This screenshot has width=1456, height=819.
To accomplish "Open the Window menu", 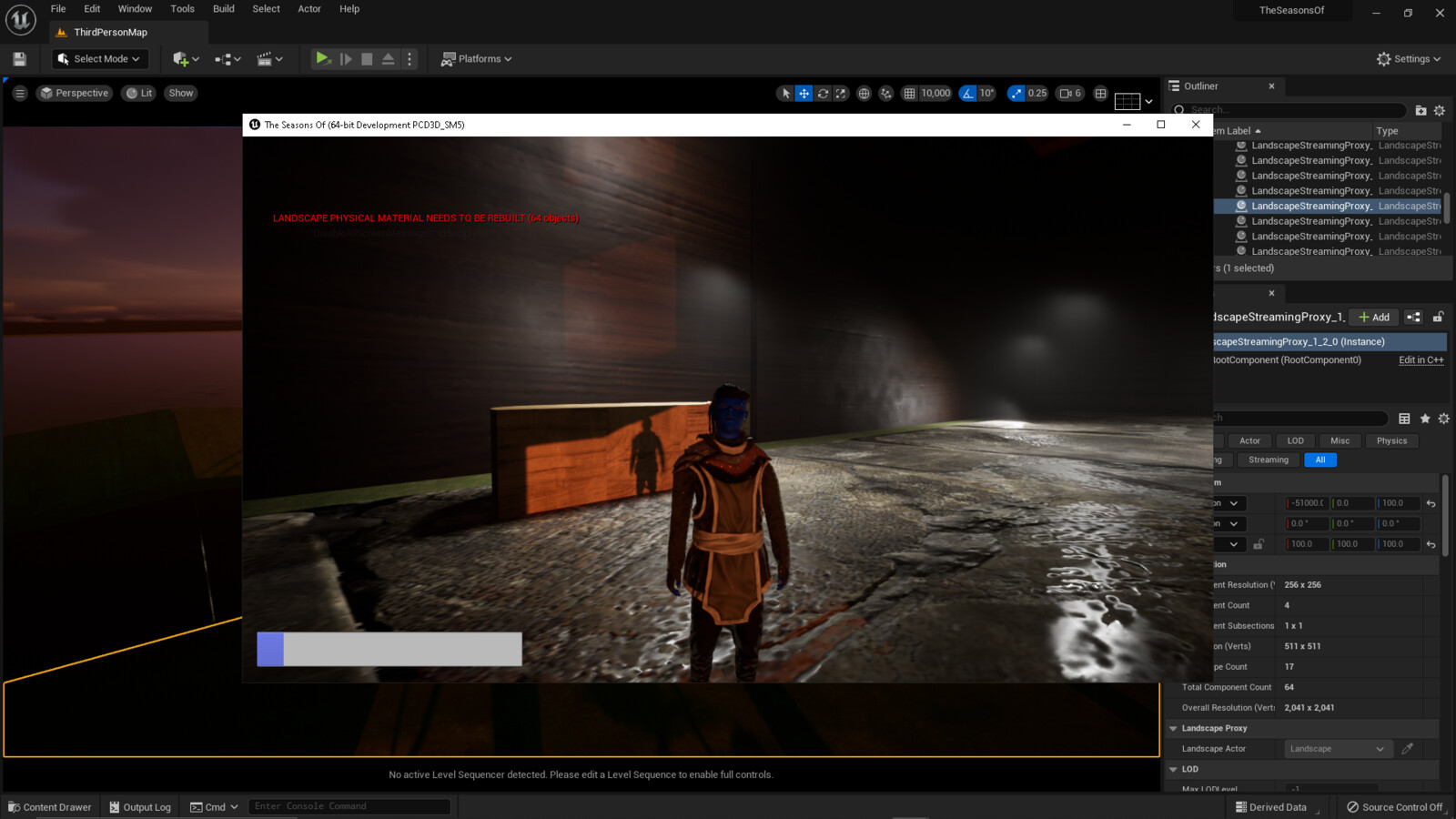I will click(135, 9).
